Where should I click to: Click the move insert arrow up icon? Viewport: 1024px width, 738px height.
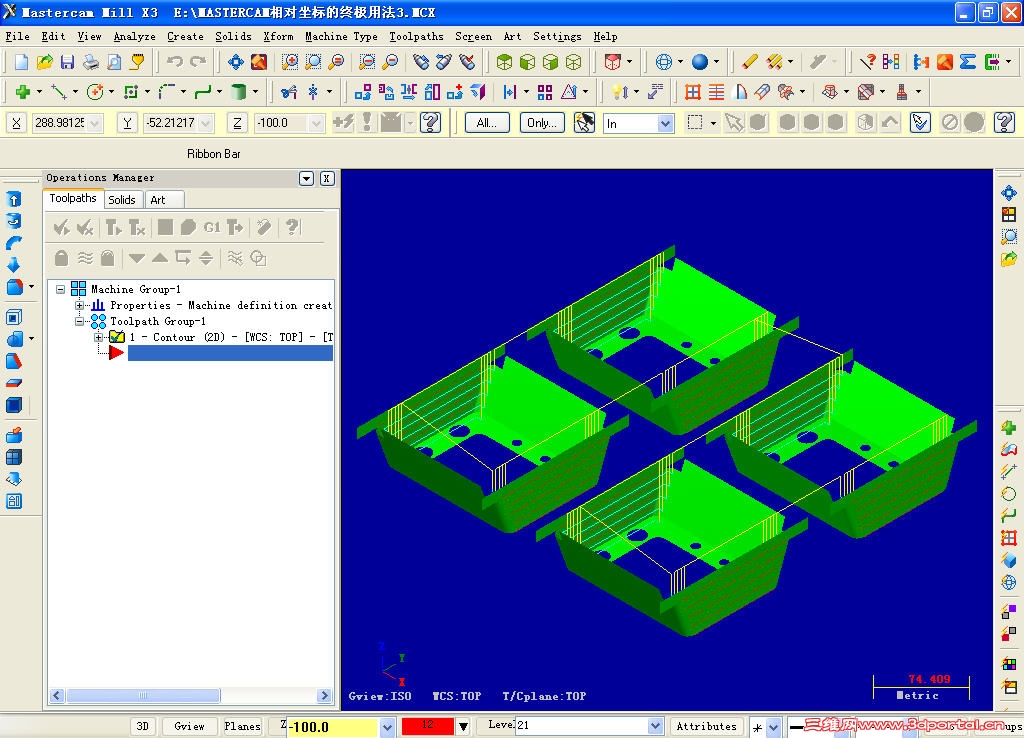pyautogui.click(x=160, y=258)
